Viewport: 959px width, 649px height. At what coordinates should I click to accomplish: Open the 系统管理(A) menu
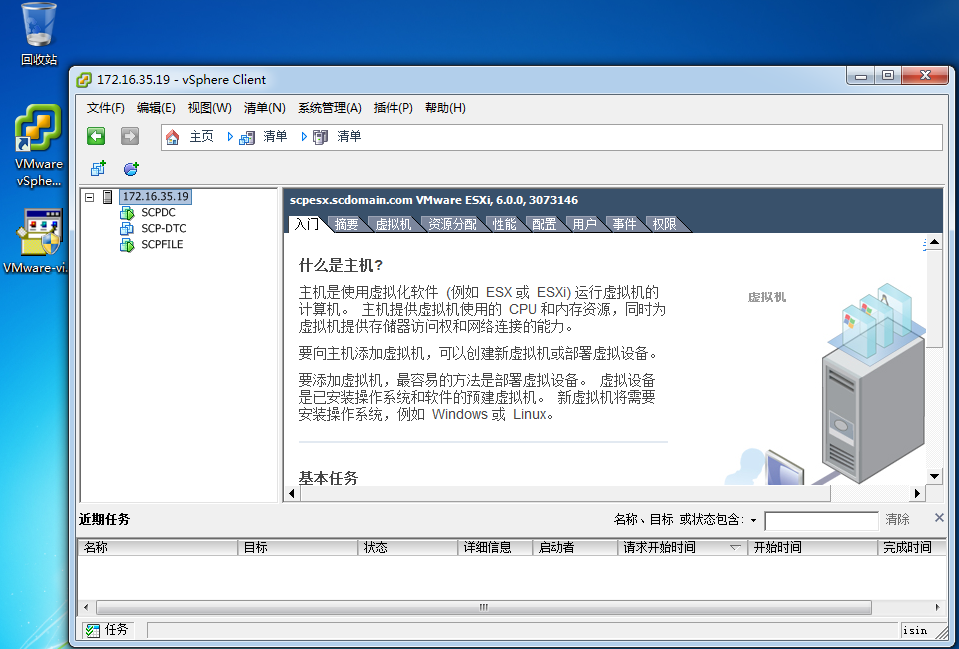pos(330,108)
